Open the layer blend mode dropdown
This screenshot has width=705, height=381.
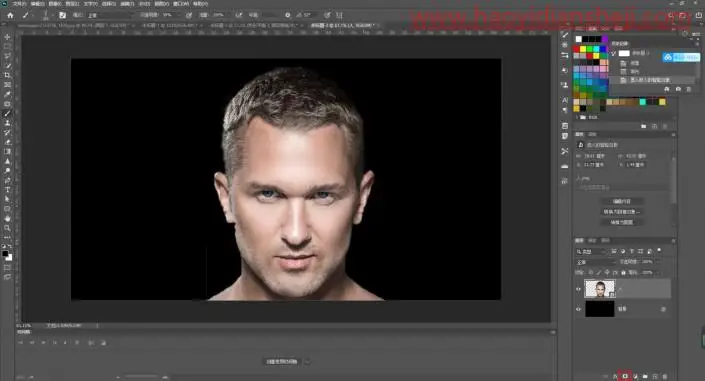click(596, 261)
